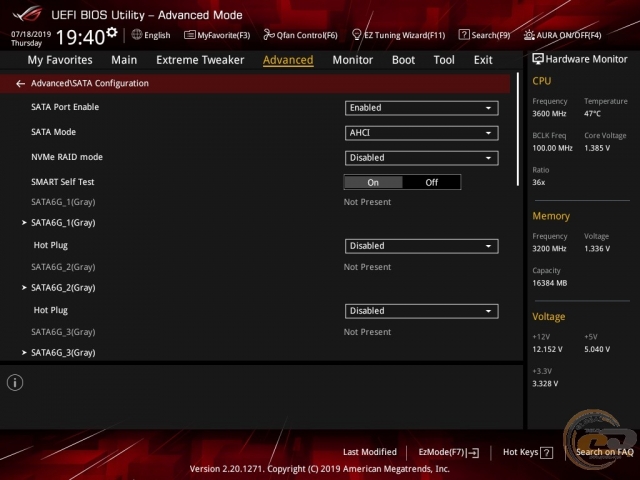
Task: Click the +3.3V value 3.328 V
Action: pyautogui.click(x=545, y=384)
